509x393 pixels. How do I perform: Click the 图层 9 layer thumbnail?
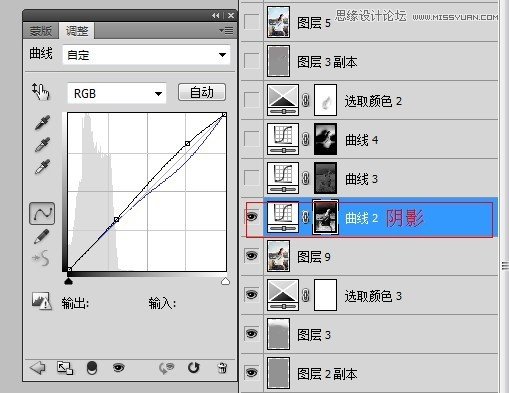(x=278, y=256)
